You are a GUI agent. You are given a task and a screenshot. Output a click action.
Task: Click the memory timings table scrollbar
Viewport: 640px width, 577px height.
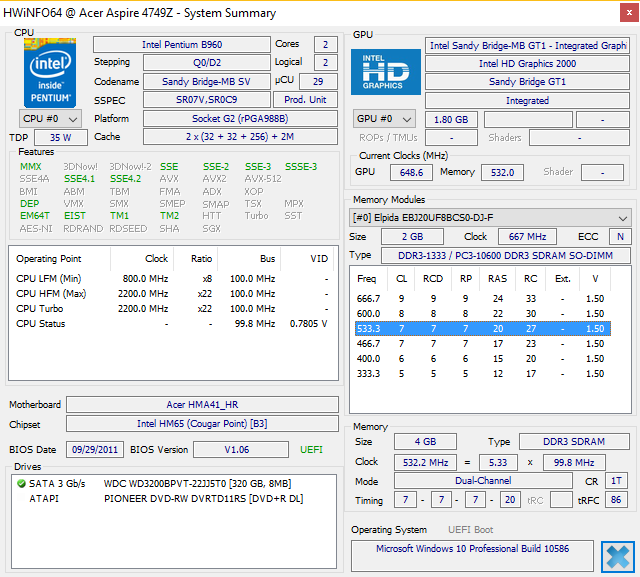coord(623,340)
